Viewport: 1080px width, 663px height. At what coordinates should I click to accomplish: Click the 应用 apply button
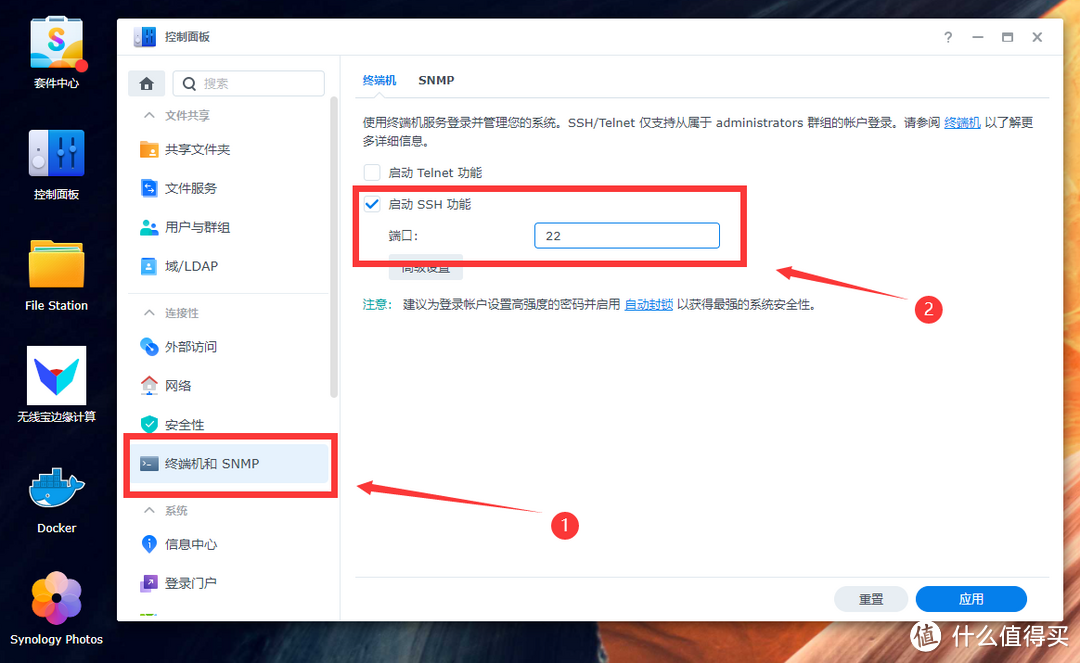pos(971,599)
